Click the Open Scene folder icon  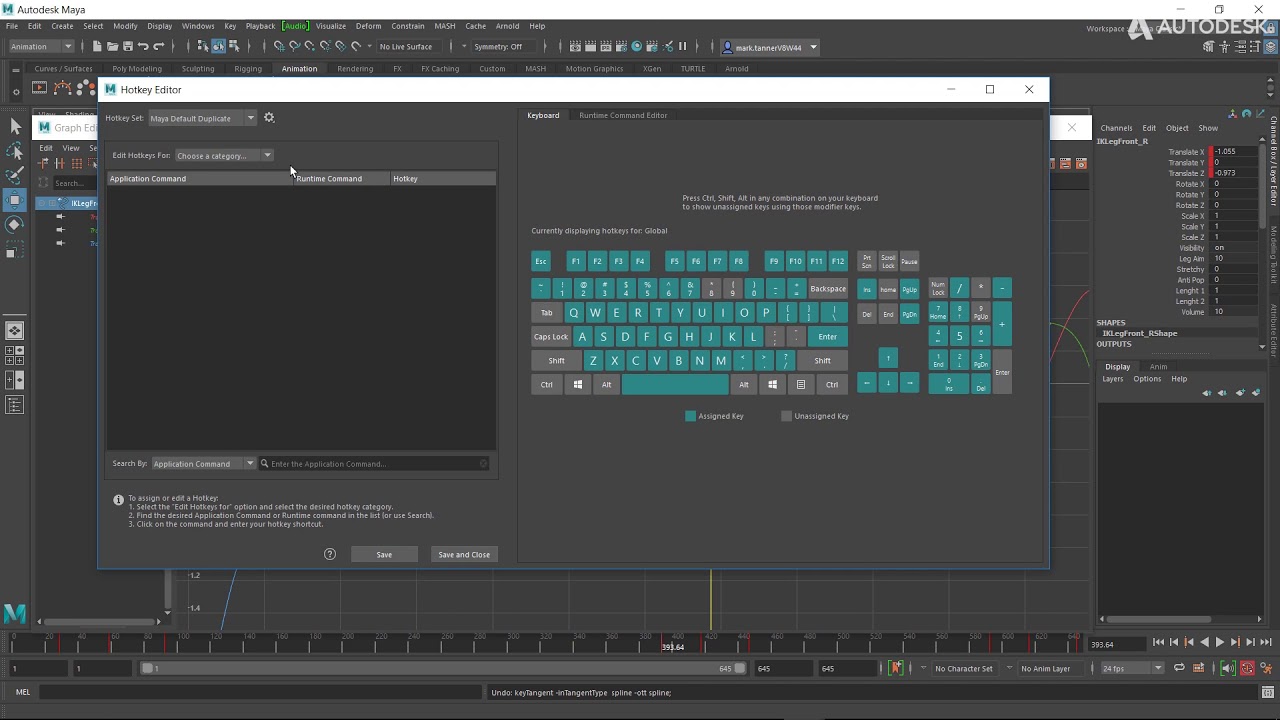pos(112,46)
